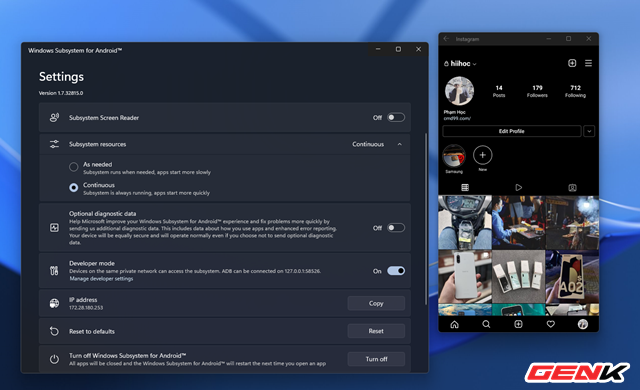
Task: Copy the IP address with Copy button
Action: pos(376,304)
